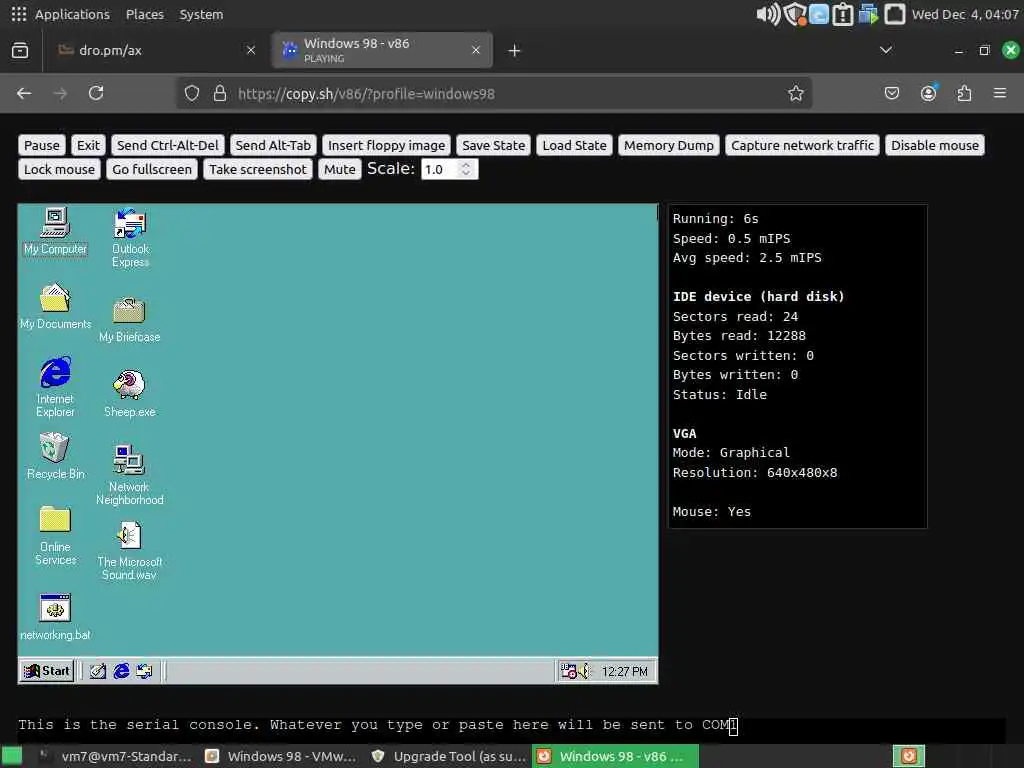
Task: Click the copy.sh URL address bar
Action: pyautogui.click(x=494, y=93)
